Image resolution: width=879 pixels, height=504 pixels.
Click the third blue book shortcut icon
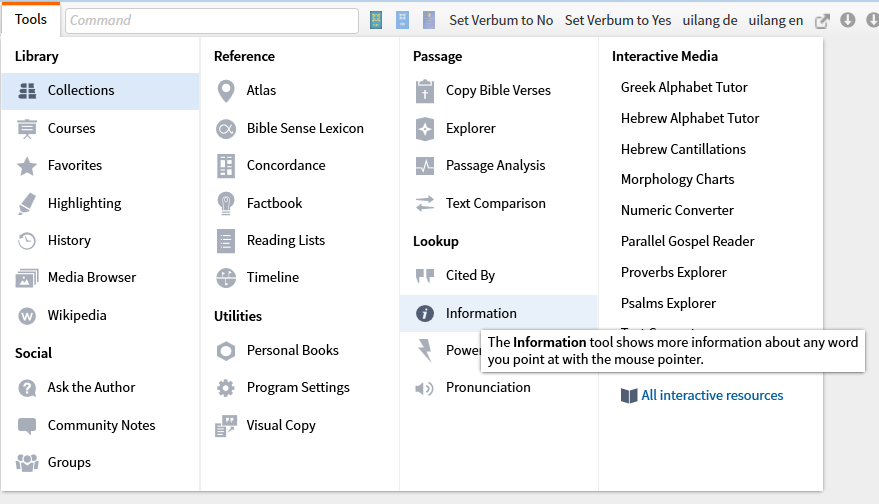click(x=429, y=20)
